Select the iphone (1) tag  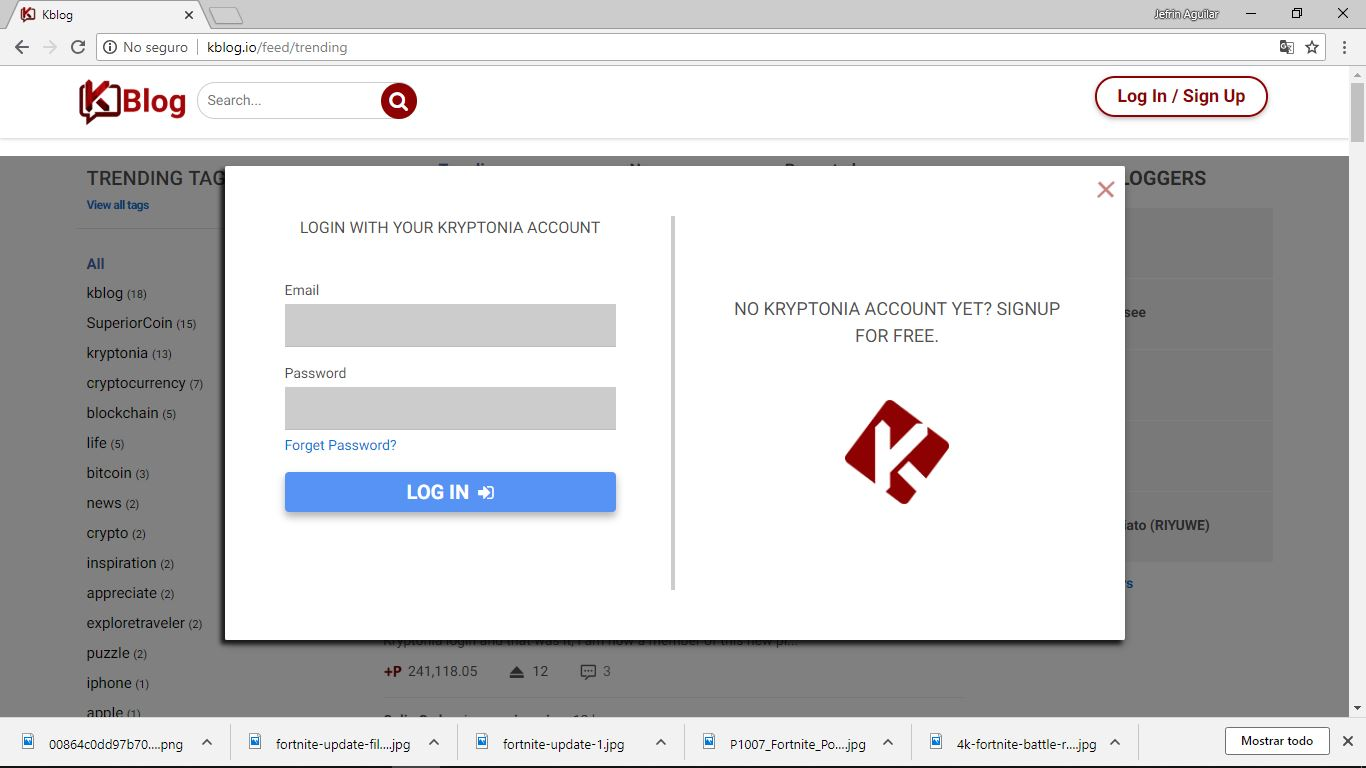(x=118, y=684)
